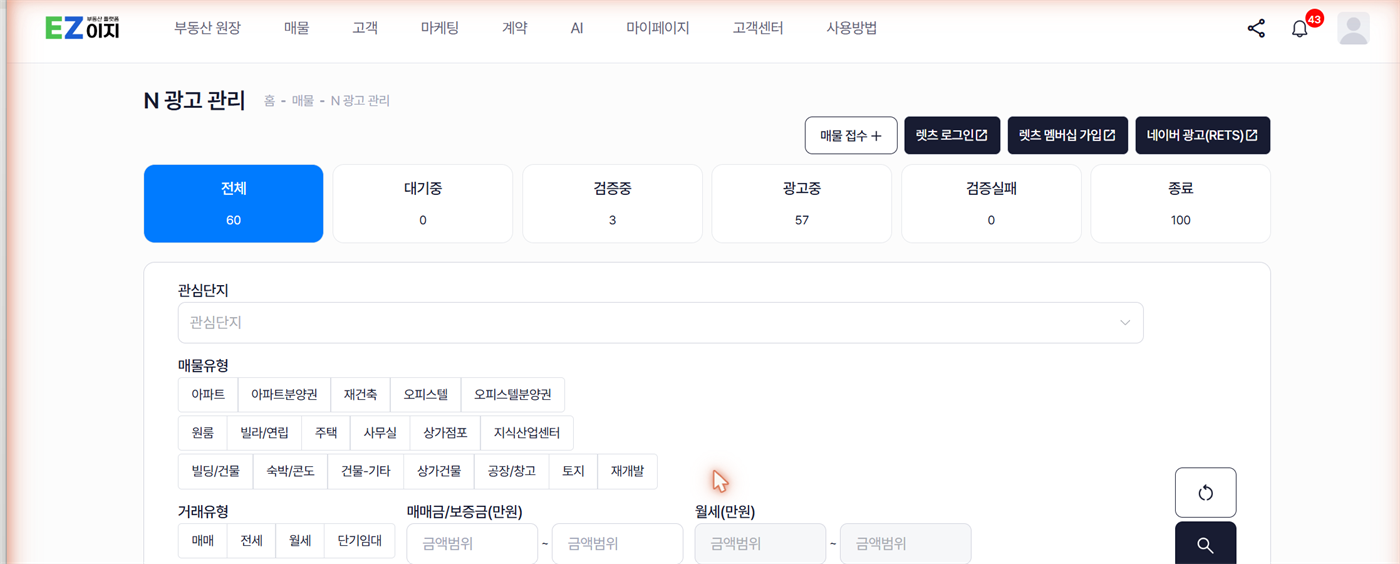Viewport: 1400px width, 564px height.
Task: Toggle 재개발 property type filter
Action: coord(627,471)
